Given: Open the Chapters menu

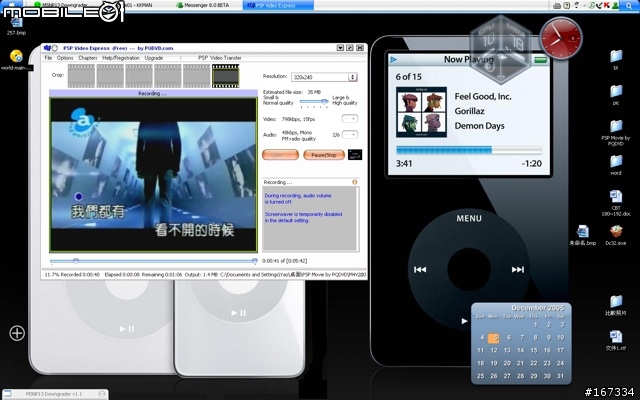Looking at the screenshot, I should click(88, 58).
